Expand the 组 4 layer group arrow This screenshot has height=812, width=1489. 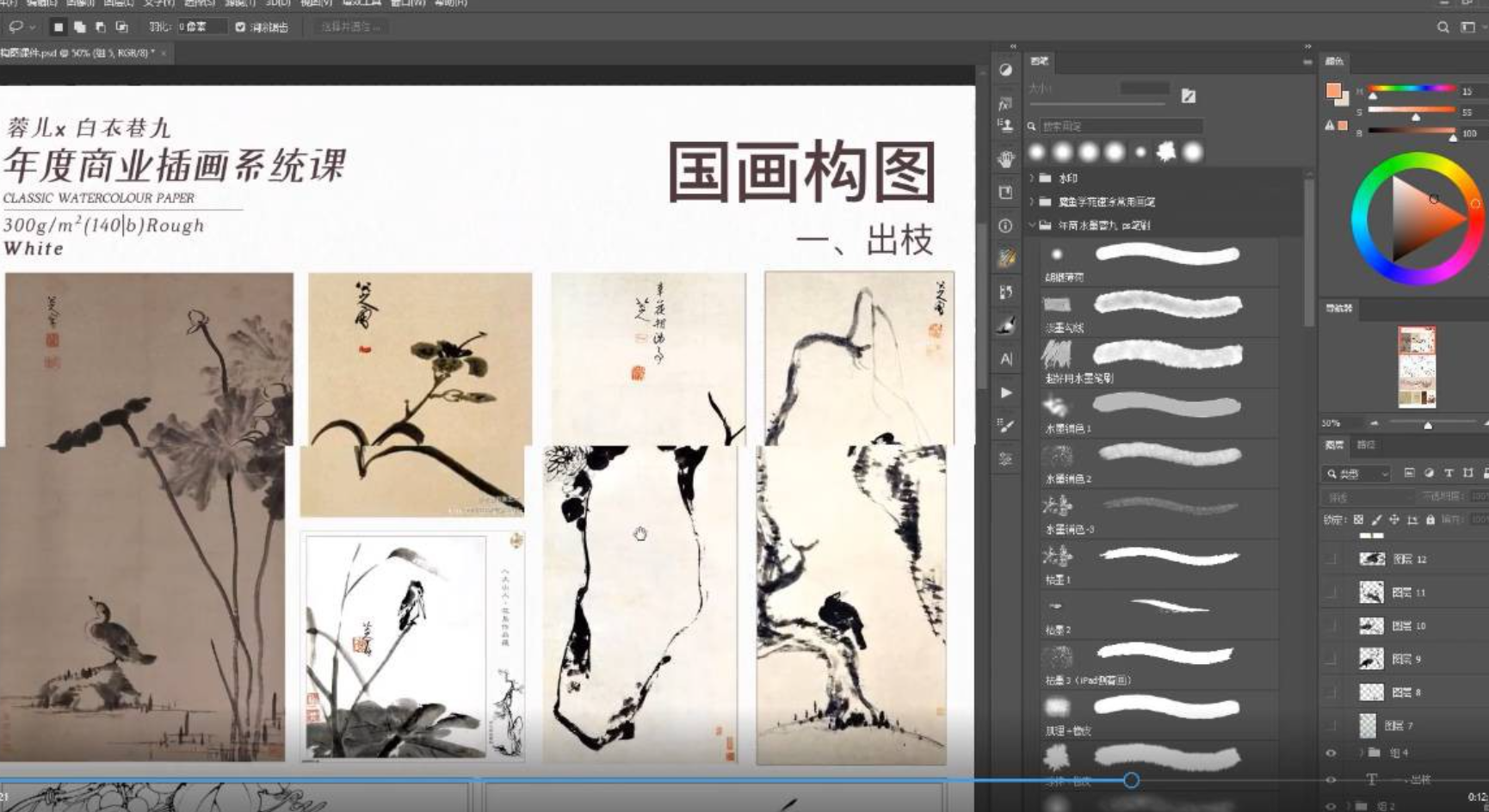1361,753
